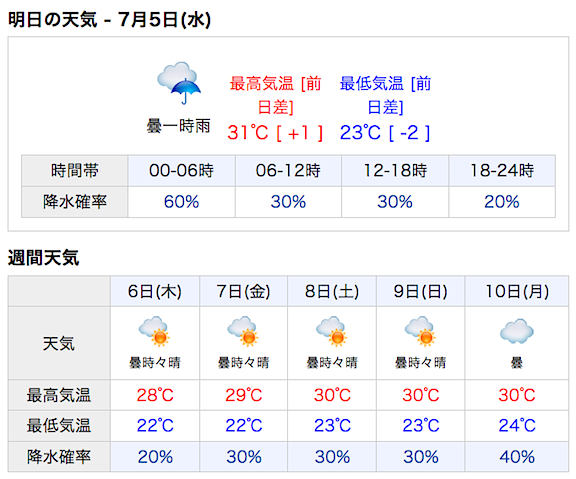576x479 pixels.
Task: Click the 明日の天気 7月5日 heading
Action: pyautogui.click(x=109, y=19)
